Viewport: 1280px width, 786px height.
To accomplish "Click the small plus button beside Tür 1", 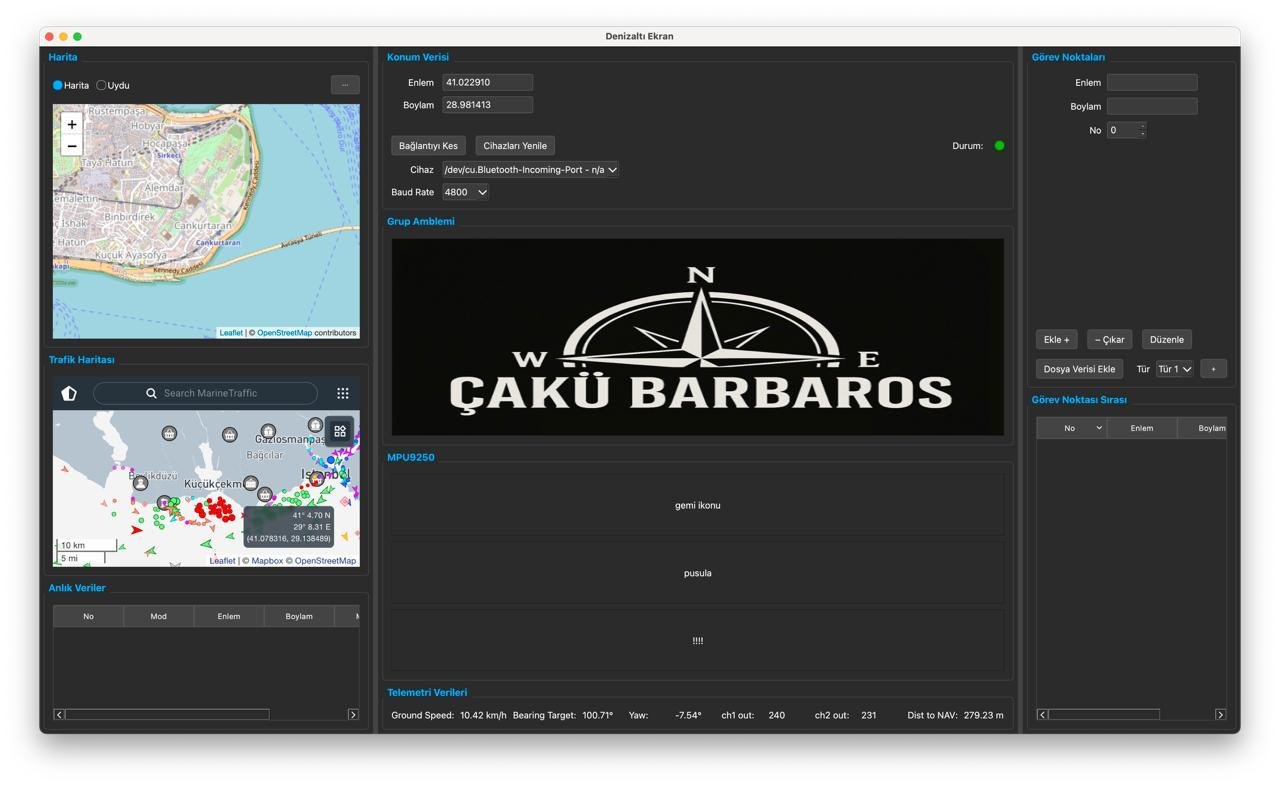I will click(x=1213, y=369).
